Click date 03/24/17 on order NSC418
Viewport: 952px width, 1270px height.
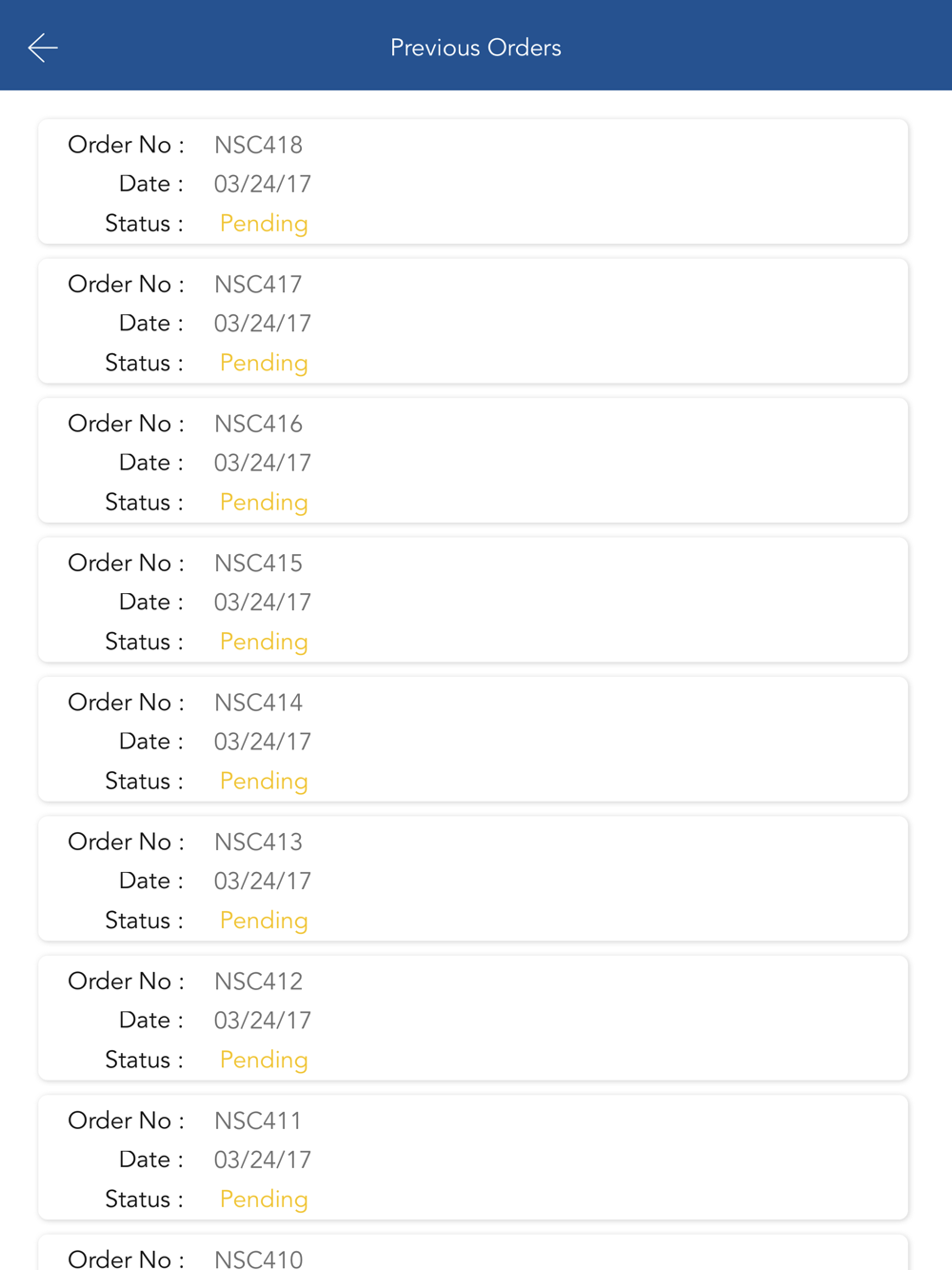[x=263, y=184]
